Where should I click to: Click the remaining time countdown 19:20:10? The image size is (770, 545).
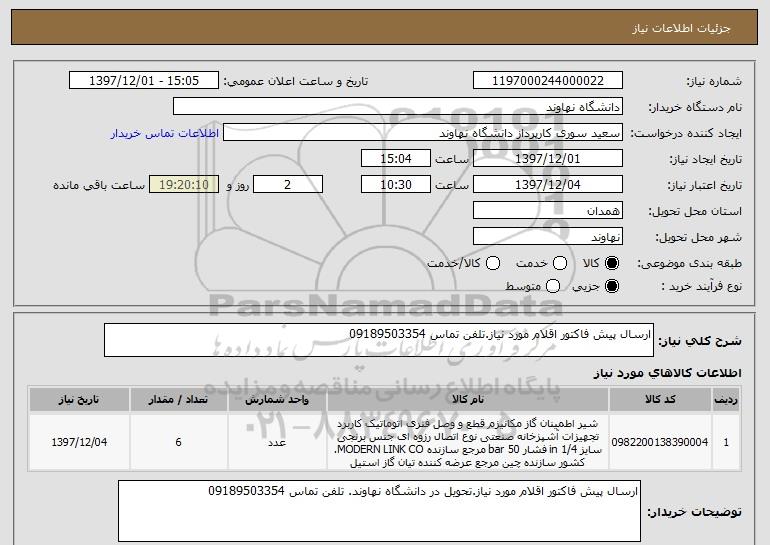(184, 185)
